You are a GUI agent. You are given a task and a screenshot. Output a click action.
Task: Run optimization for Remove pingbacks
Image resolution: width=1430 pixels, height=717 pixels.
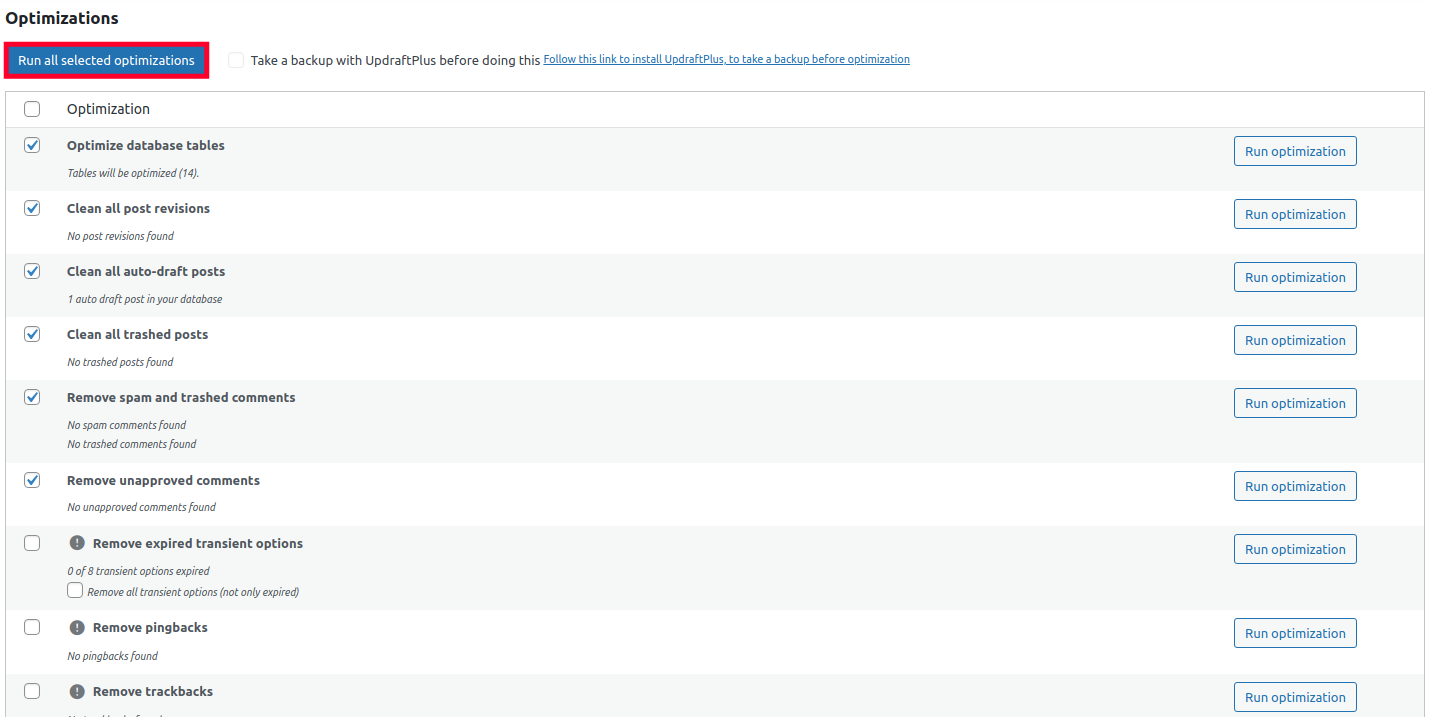[x=1295, y=633]
